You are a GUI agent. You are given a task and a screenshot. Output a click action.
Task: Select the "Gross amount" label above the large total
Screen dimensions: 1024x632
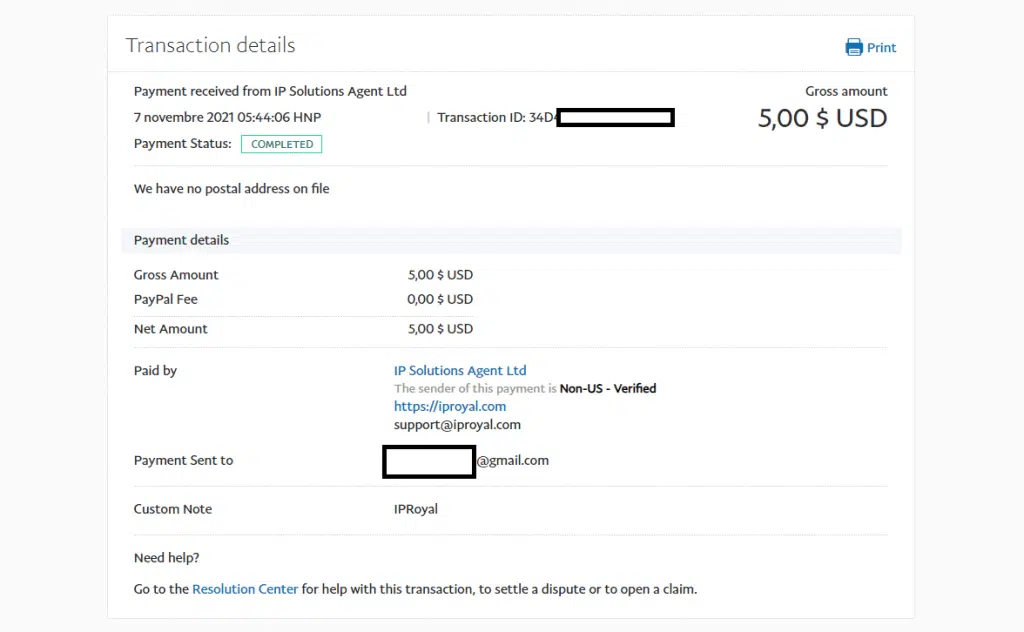(846, 91)
